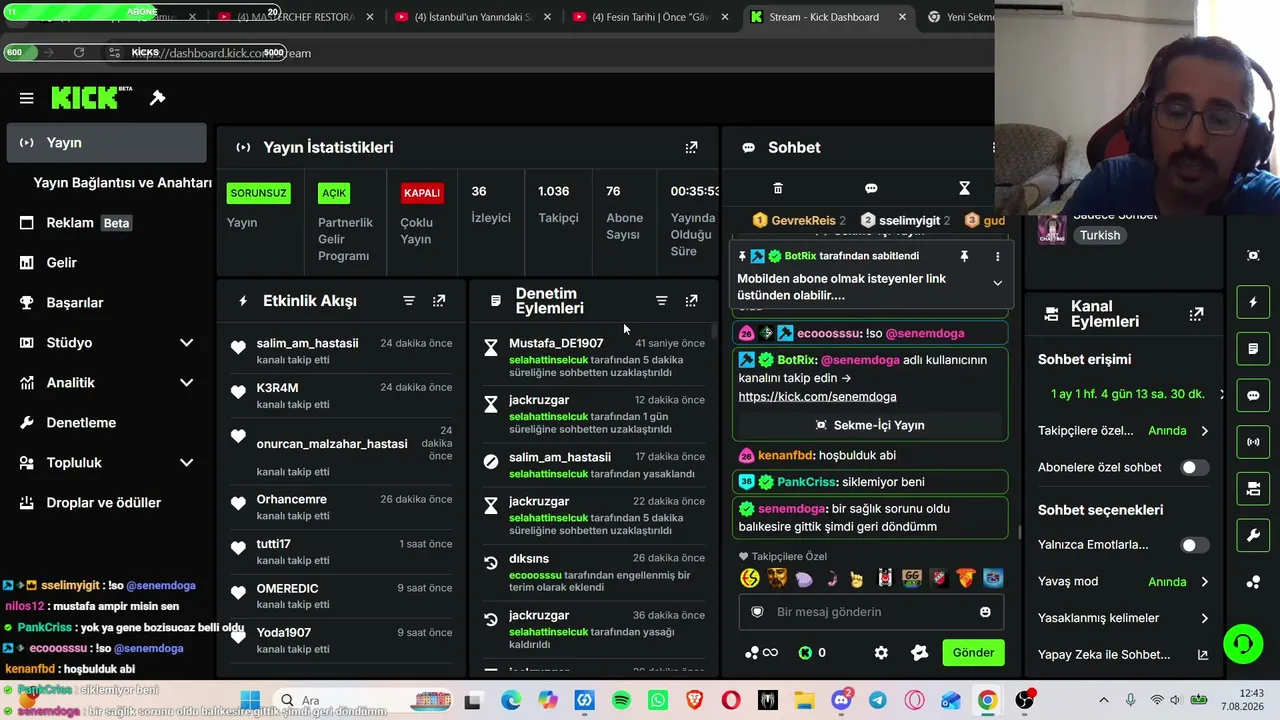Unpin the BotRix pinned message
This screenshot has height=720, width=1280.
click(964, 256)
